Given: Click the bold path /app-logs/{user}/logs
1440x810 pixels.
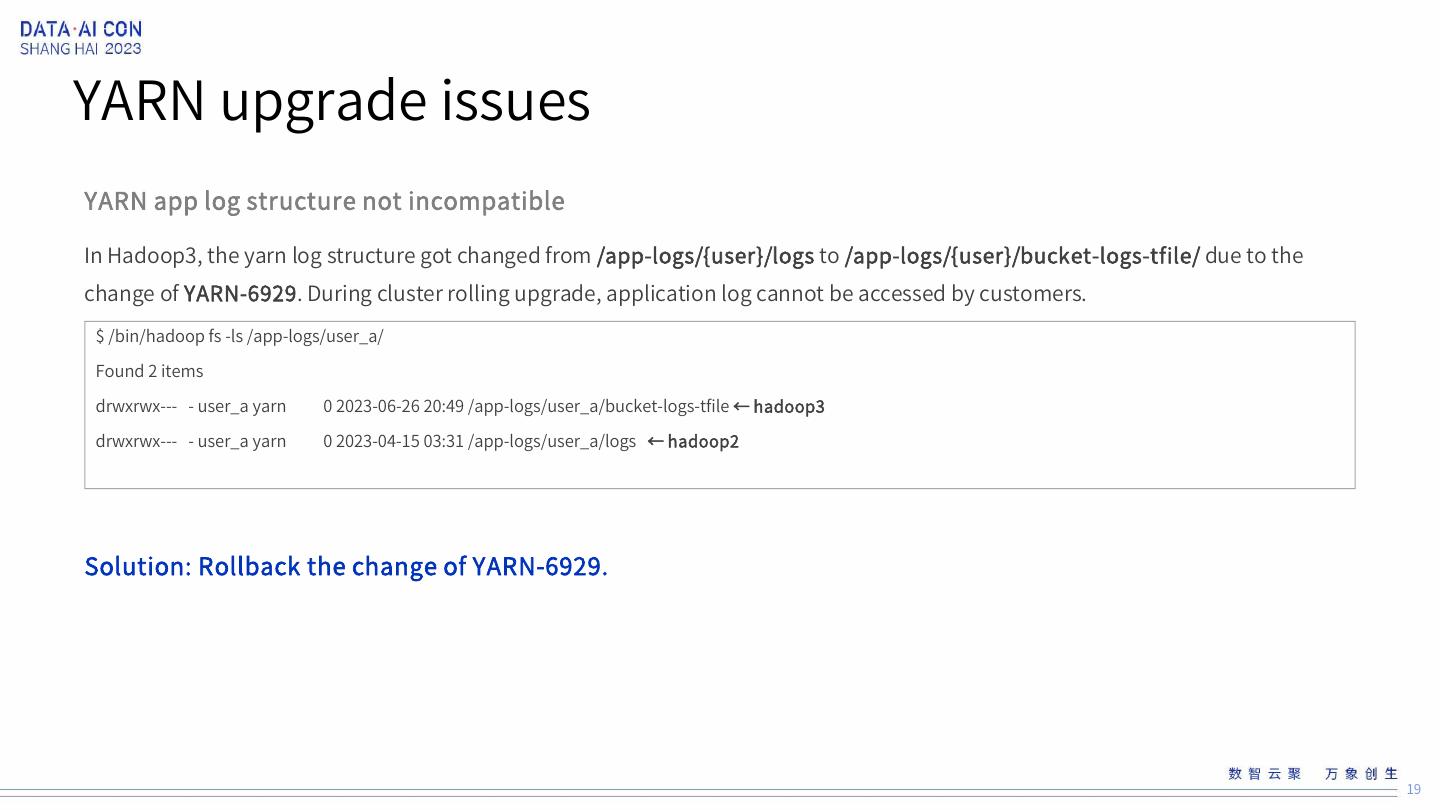Looking at the screenshot, I should click(705, 256).
